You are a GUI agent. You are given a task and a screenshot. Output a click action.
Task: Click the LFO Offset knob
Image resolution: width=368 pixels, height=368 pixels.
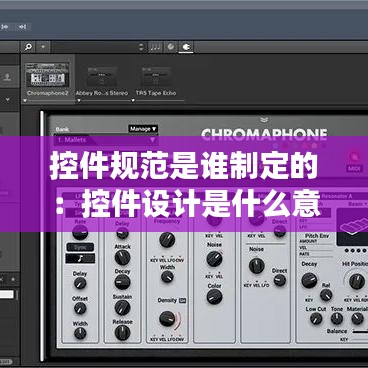tap(80, 308)
